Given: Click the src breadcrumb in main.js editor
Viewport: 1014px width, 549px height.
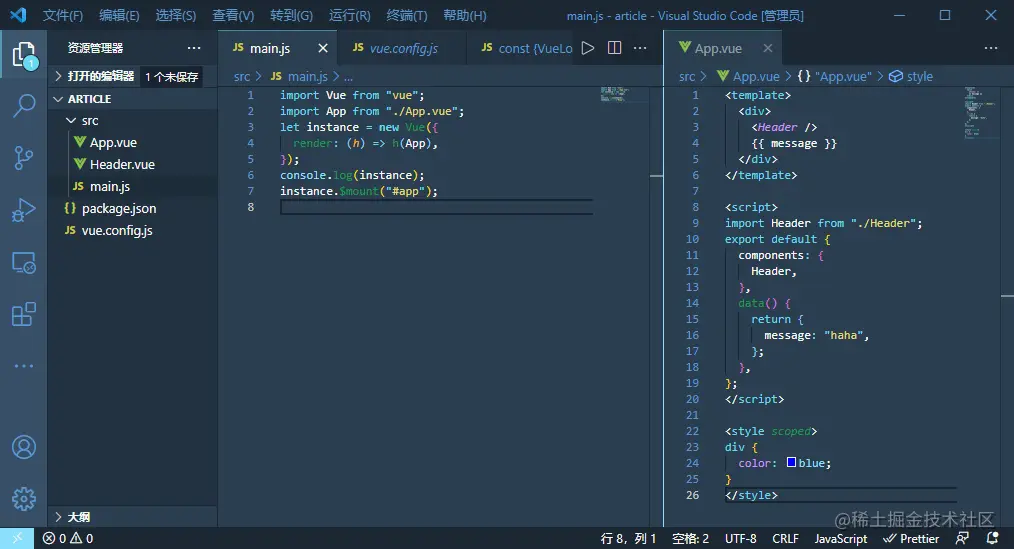Looking at the screenshot, I should [242, 76].
